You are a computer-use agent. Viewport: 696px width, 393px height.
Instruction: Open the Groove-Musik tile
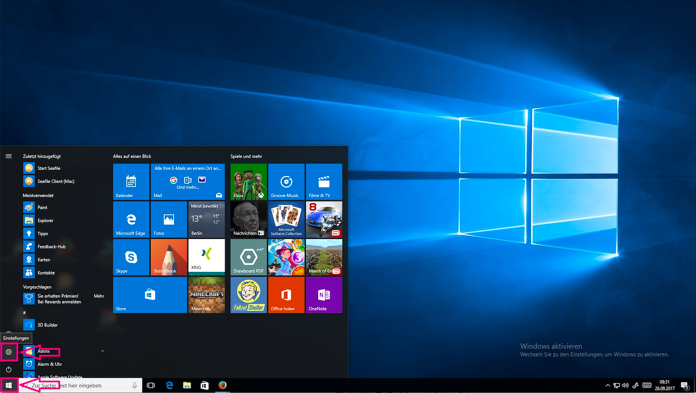(286, 182)
